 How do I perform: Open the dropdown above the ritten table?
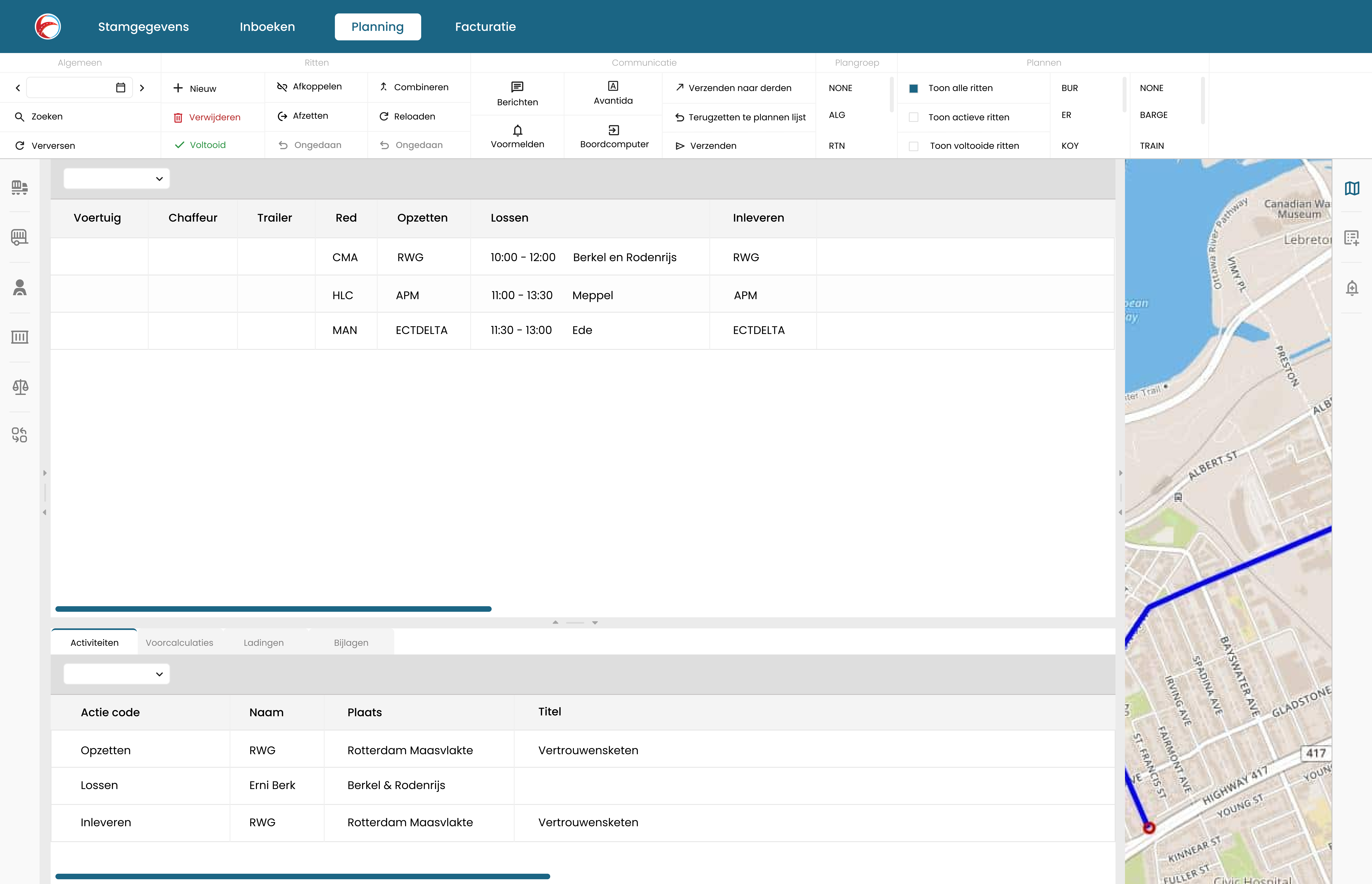[117, 178]
